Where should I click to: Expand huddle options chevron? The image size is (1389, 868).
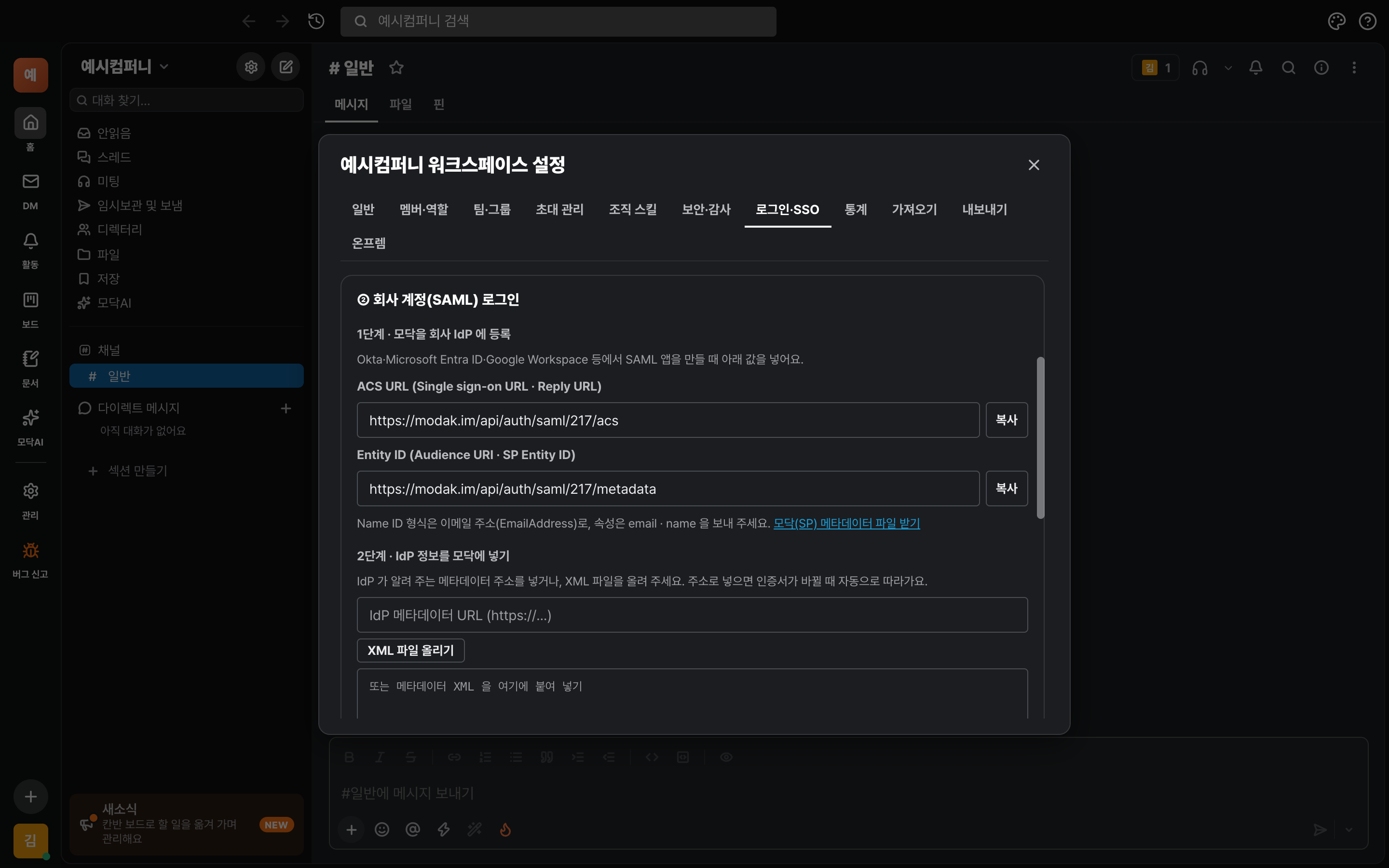click(1228, 68)
